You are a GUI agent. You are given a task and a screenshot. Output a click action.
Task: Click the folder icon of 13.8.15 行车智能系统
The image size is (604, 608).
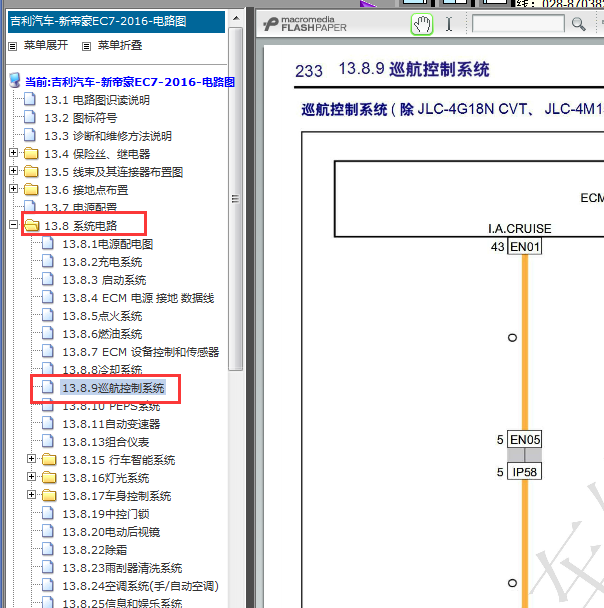pyautogui.click(x=49, y=460)
